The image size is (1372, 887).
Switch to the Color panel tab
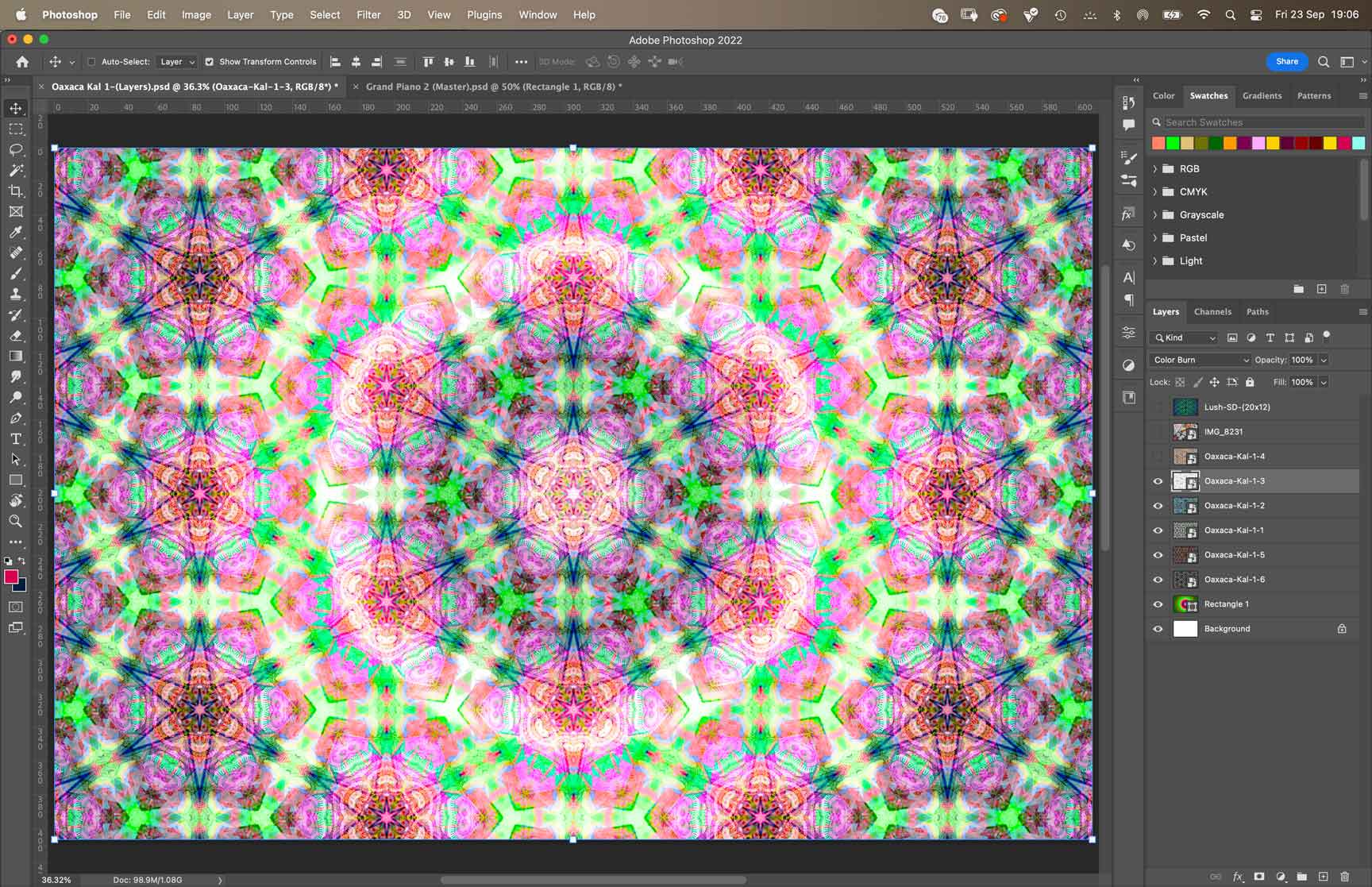(1164, 95)
